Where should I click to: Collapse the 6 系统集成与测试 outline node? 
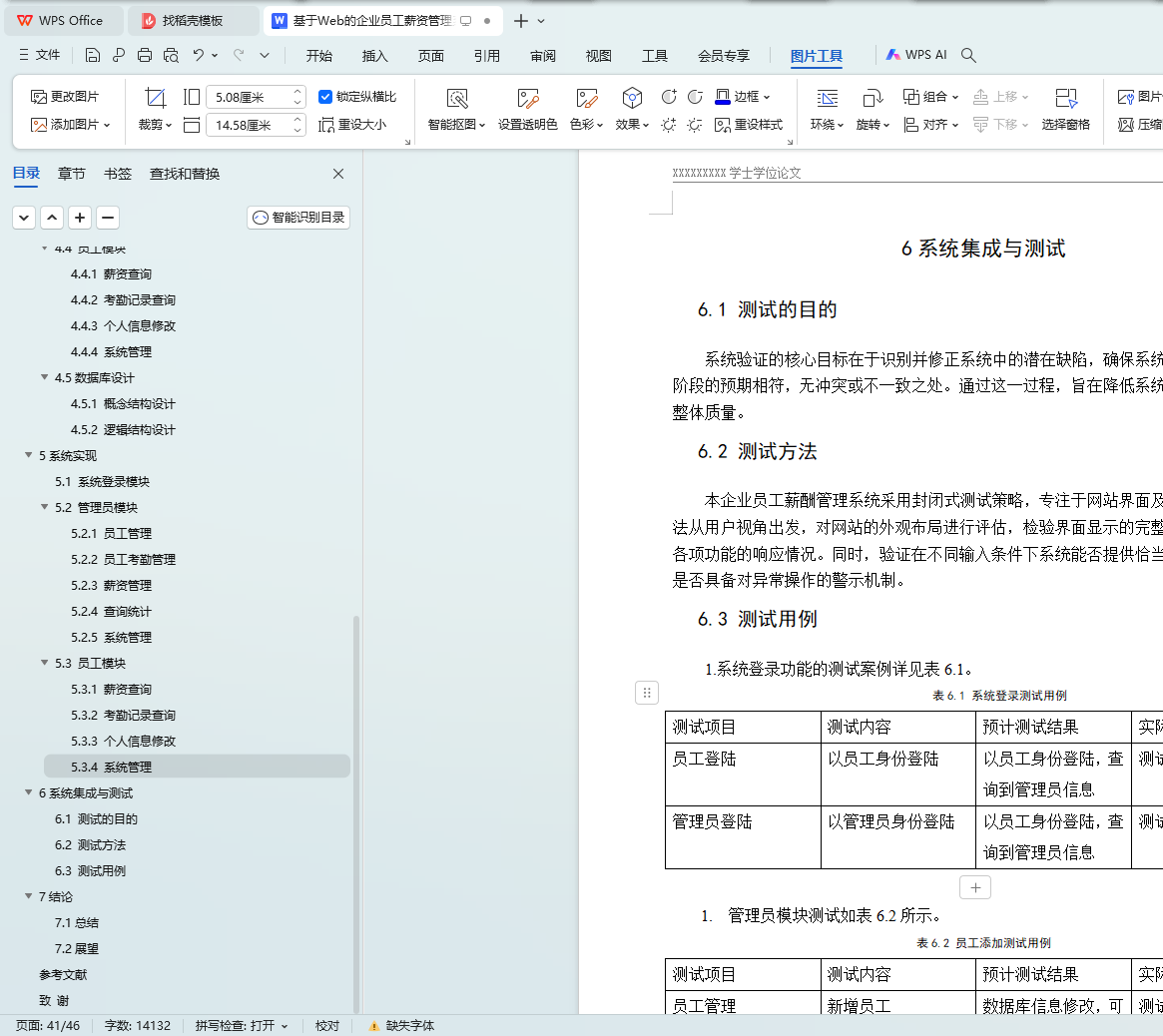click(28, 792)
